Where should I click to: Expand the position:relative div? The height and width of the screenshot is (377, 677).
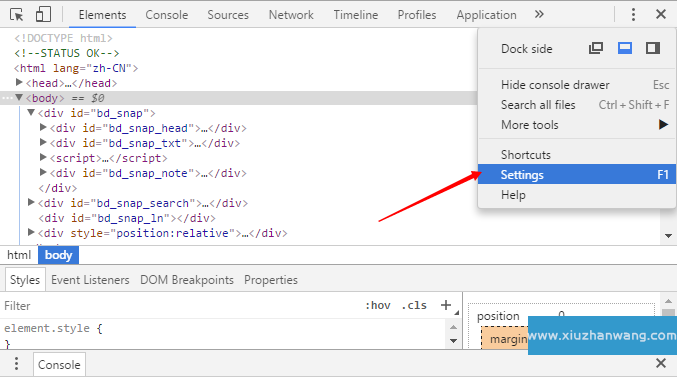pyautogui.click(x=31, y=232)
